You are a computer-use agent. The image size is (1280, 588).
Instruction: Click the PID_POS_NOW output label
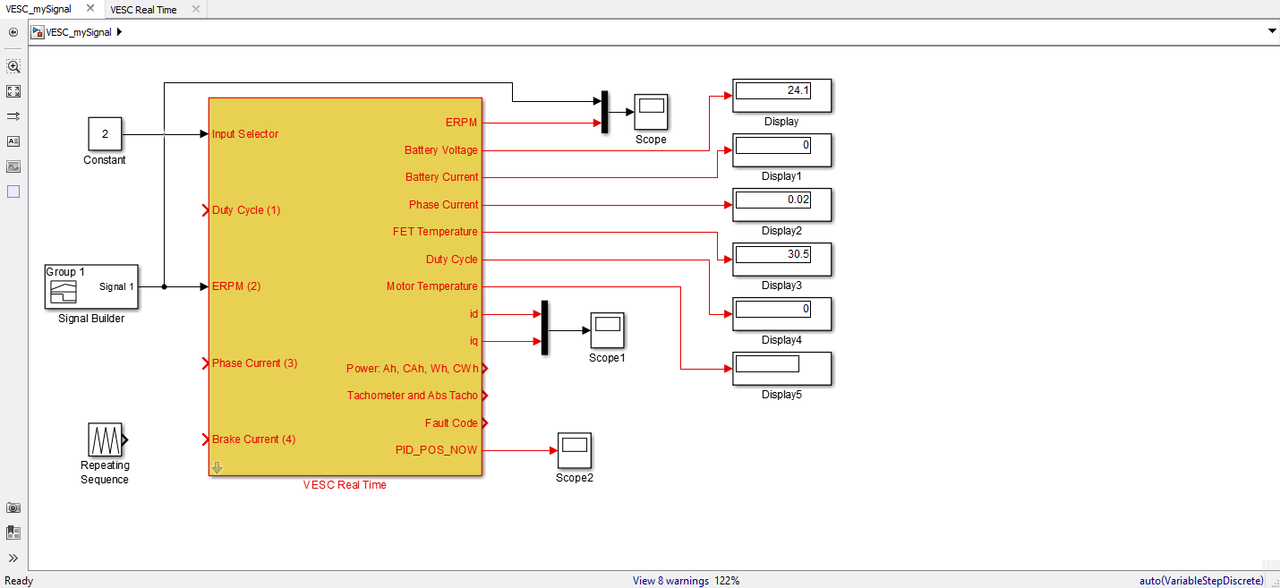tap(436, 450)
